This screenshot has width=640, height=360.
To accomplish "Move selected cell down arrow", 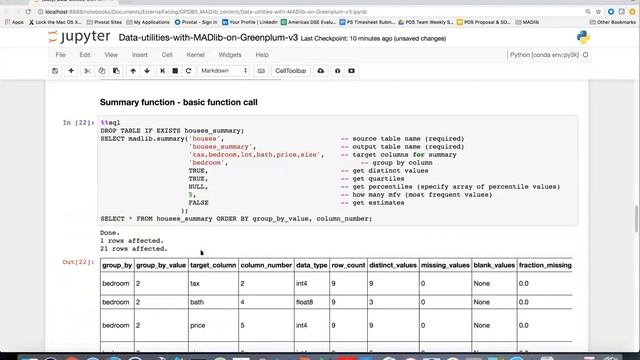I will 147,71.
